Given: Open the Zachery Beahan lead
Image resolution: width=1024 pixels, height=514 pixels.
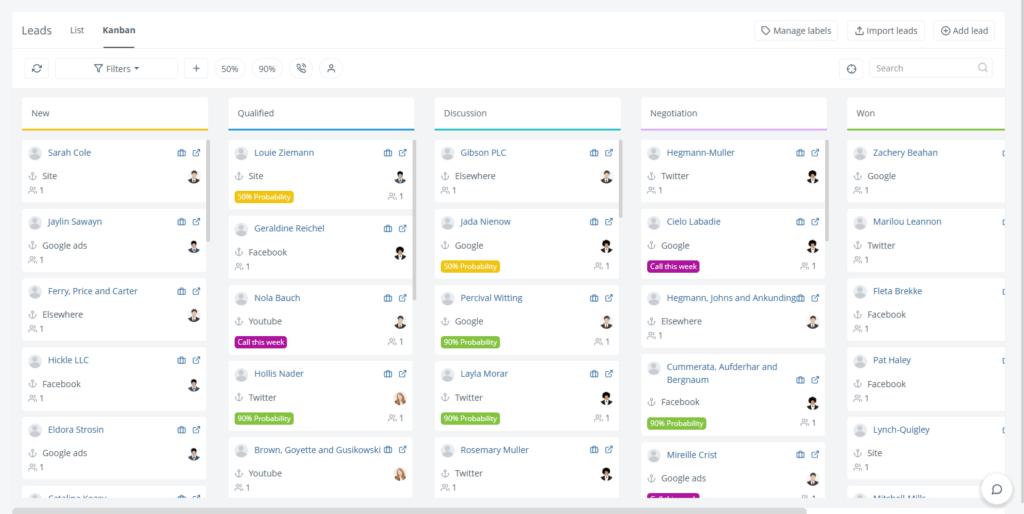Looking at the screenshot, I should [905, 153].
